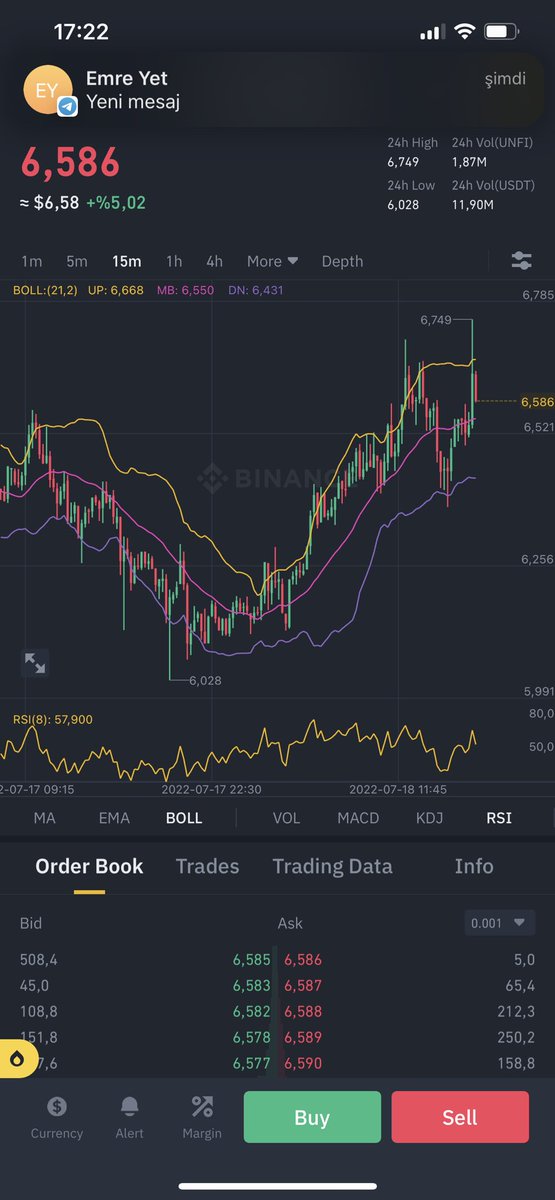The image size is (555, 1200).
Task: Tap the 24h High value 6,749
Action: pyautogui.click(x=403, y=162)
